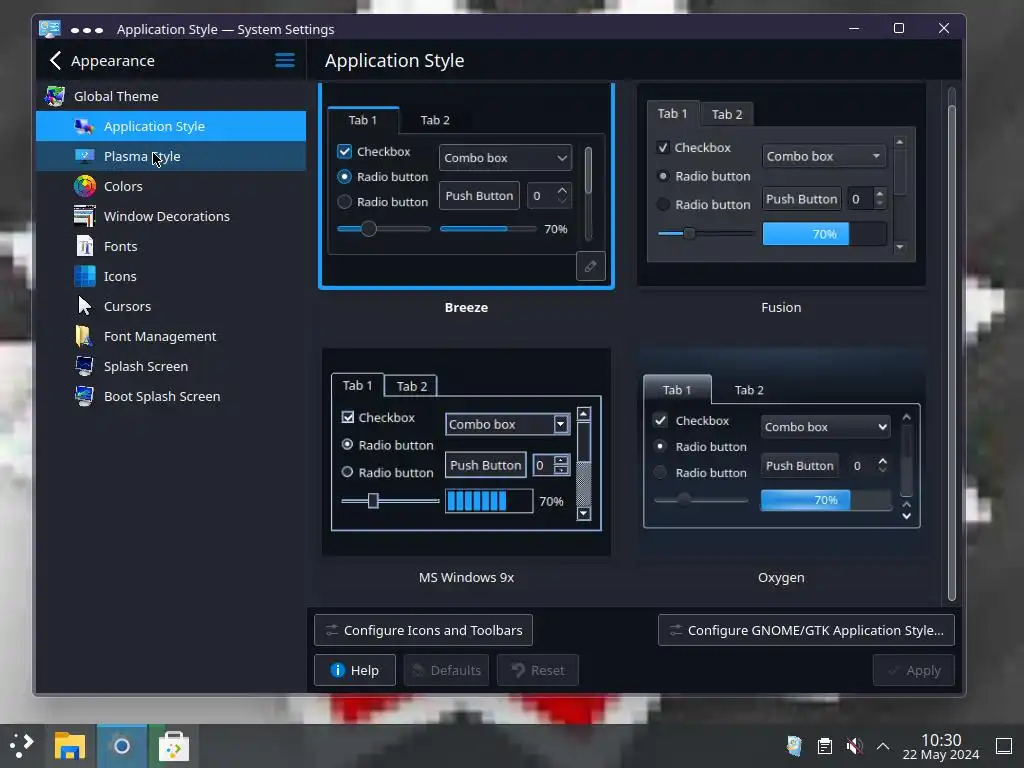
Task: Click the Font Management folder icon
Action: coord(84,336)
